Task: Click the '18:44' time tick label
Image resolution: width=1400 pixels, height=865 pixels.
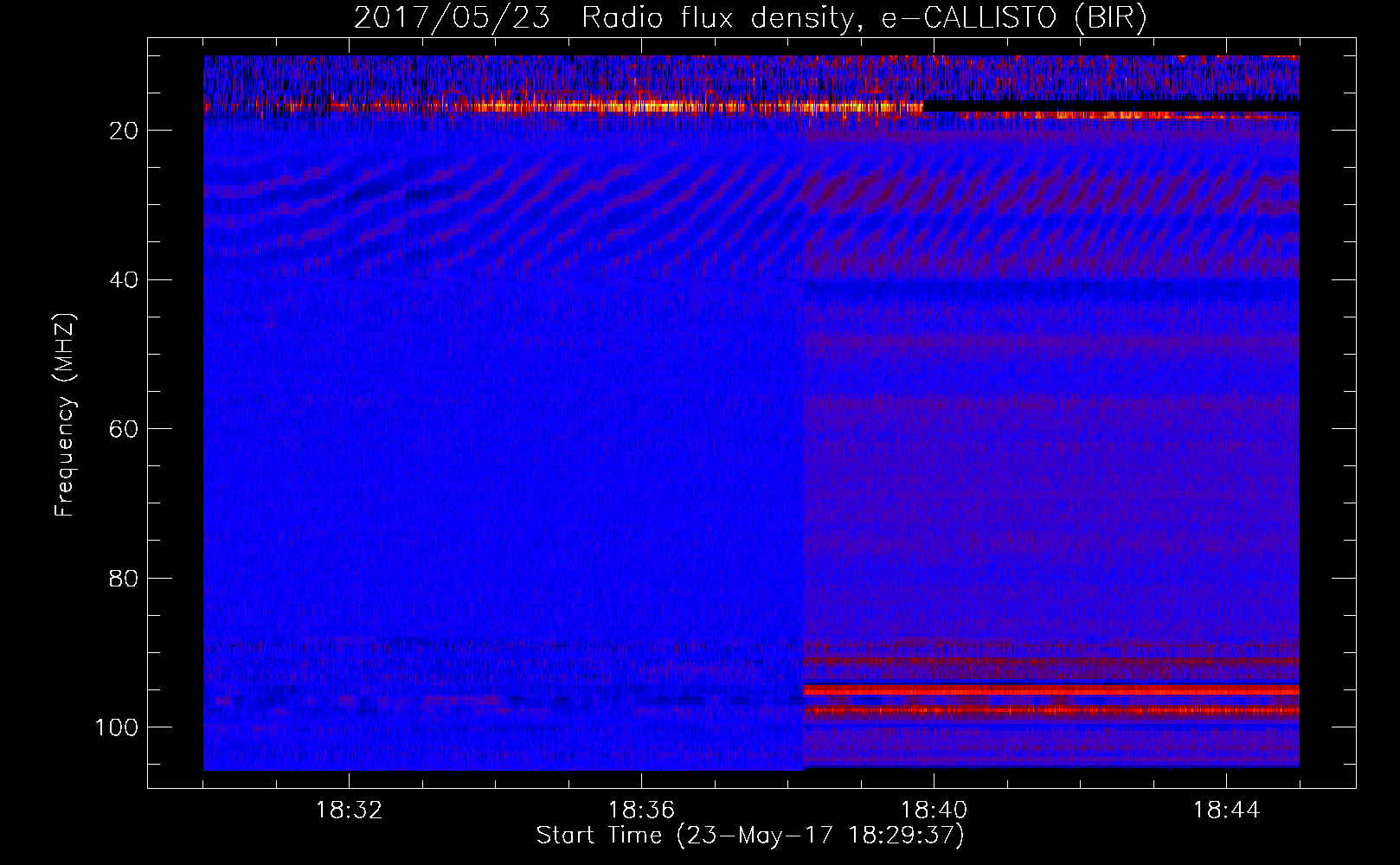Action: pos(1226,811)
